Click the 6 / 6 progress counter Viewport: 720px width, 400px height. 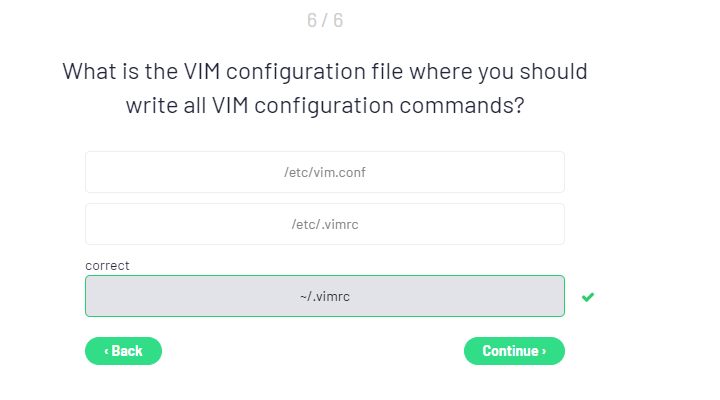[324, 20]
